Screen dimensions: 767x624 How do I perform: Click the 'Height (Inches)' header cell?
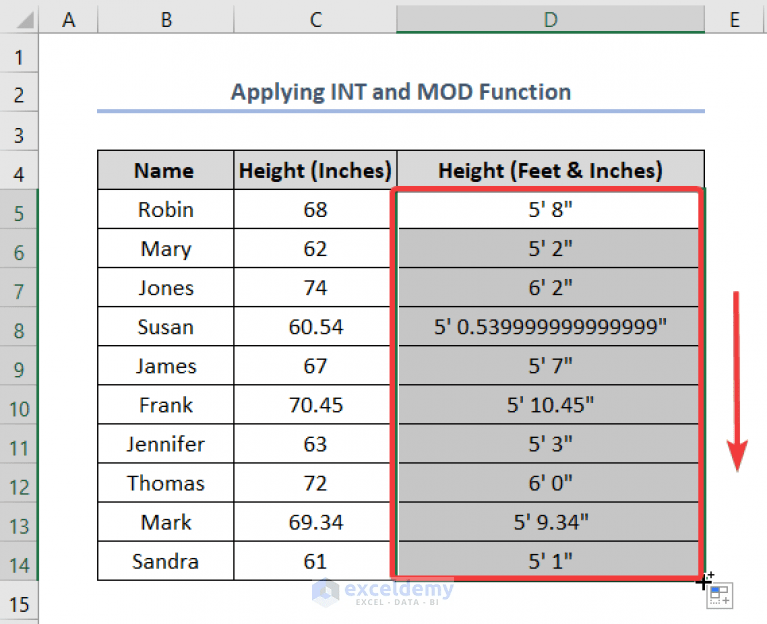[x=316, y=170]
